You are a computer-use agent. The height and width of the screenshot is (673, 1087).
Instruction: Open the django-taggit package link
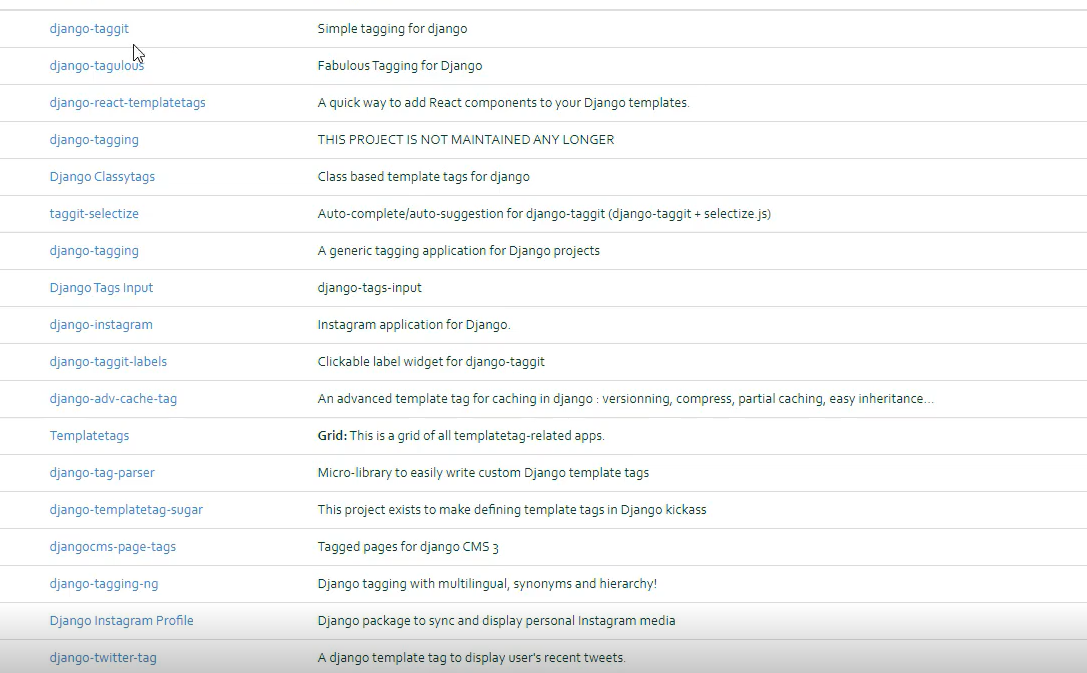click(x=89, y=29)
